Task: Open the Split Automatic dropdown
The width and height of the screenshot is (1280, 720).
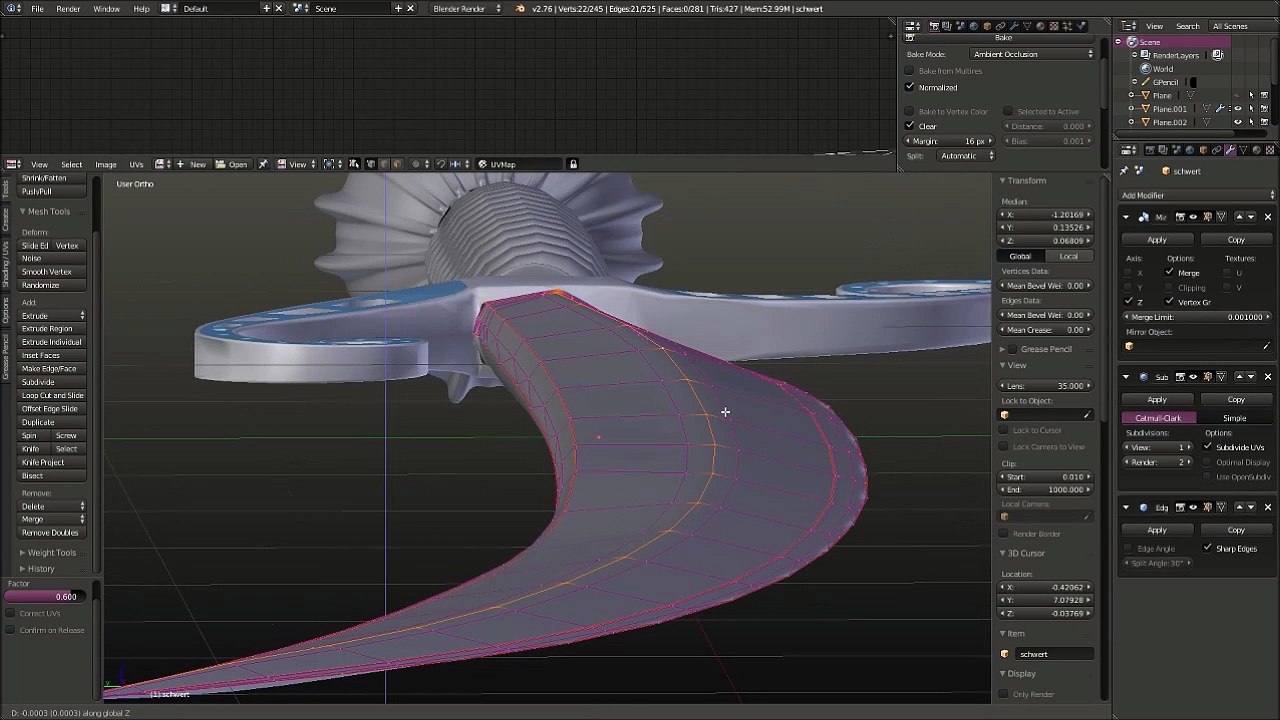Action: tap(966, 156)
